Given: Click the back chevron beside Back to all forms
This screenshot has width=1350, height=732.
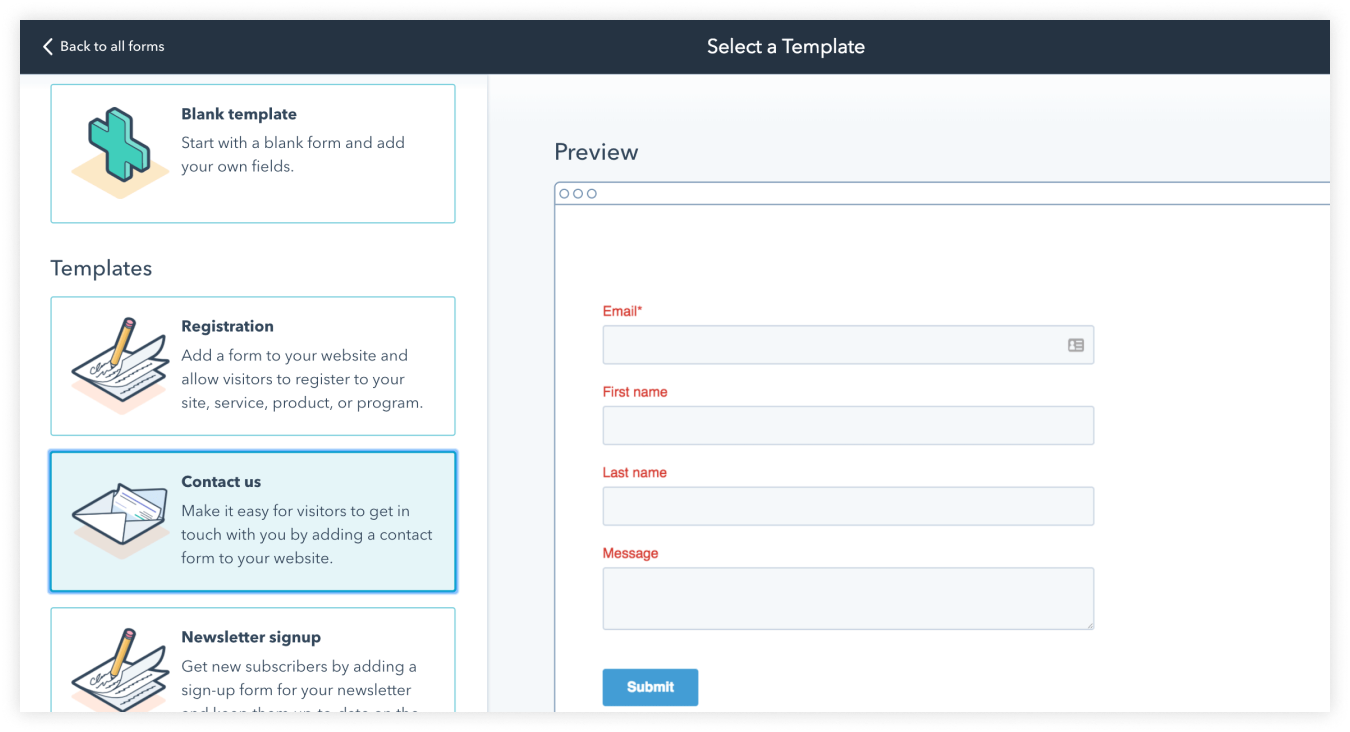Looking at the screenshot, I should 47,46.
